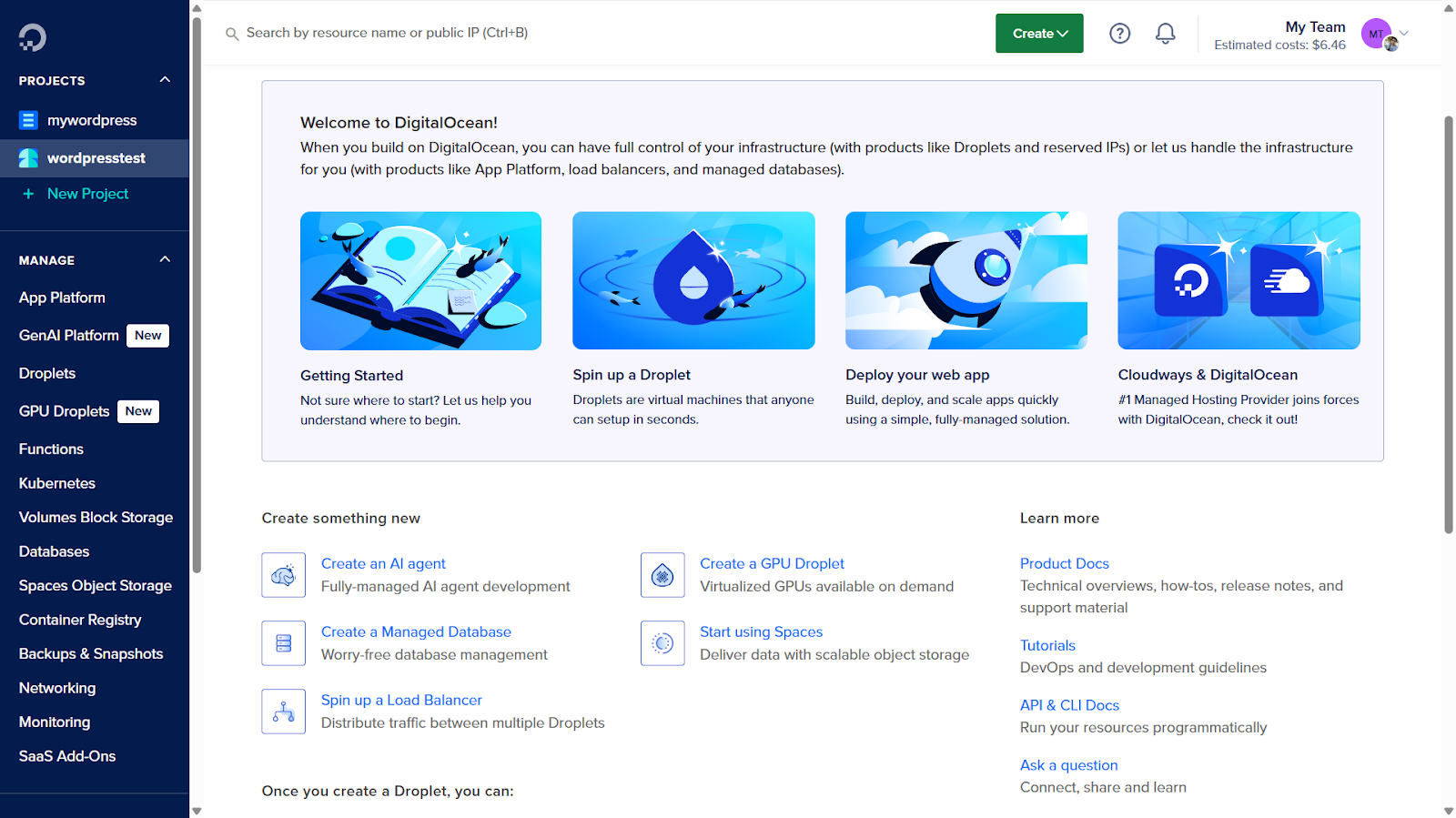Open App Platform in sidebar
Viewport: 1456px width, 818px height.
click(62, 298)
